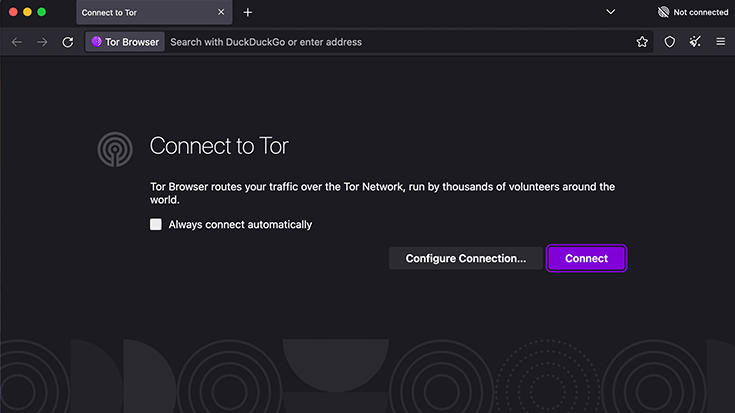Image resolution: width=735 pixels, height=413 pixels.
Task: Expand the list all tabs chevron
Action: (610, 12)
